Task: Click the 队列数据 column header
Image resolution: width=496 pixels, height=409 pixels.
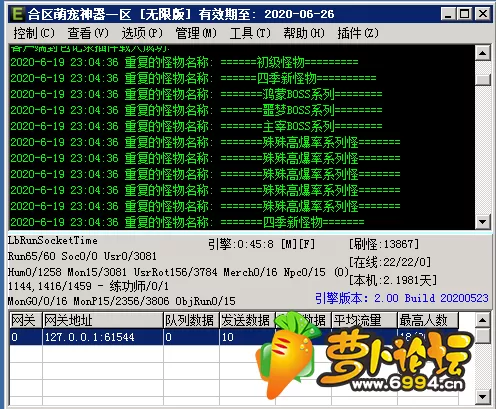Action: [191, 320]
